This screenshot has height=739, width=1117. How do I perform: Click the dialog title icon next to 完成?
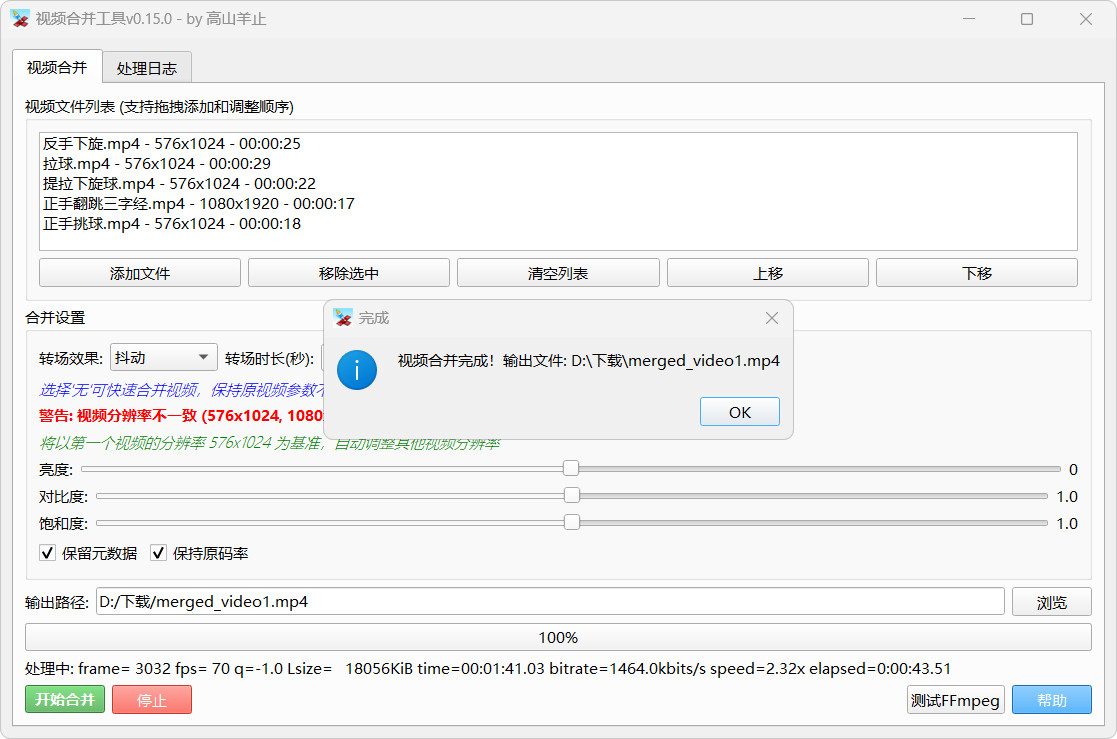(x=343, y=318)
